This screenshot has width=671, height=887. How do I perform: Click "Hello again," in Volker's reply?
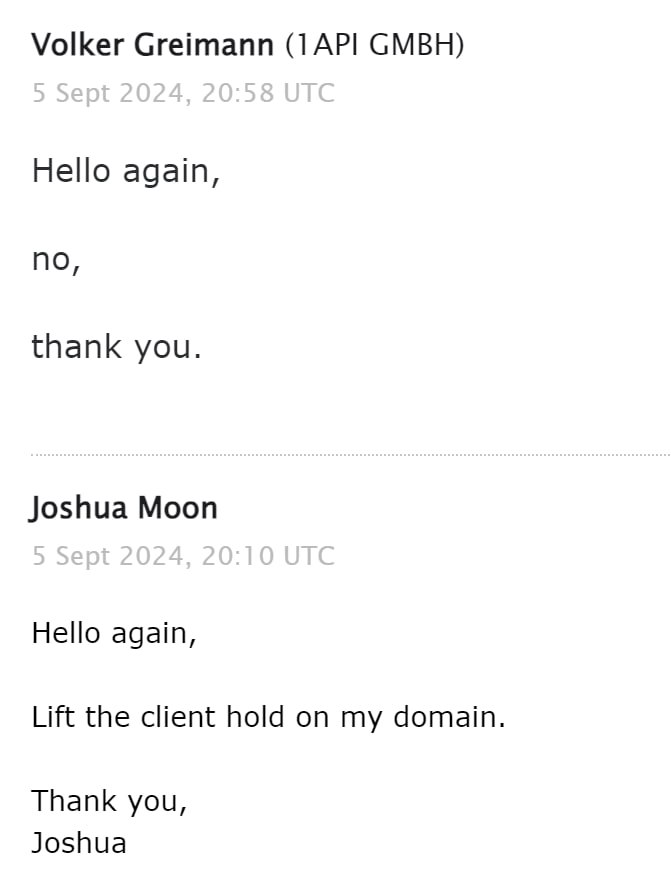click(125, 171)
